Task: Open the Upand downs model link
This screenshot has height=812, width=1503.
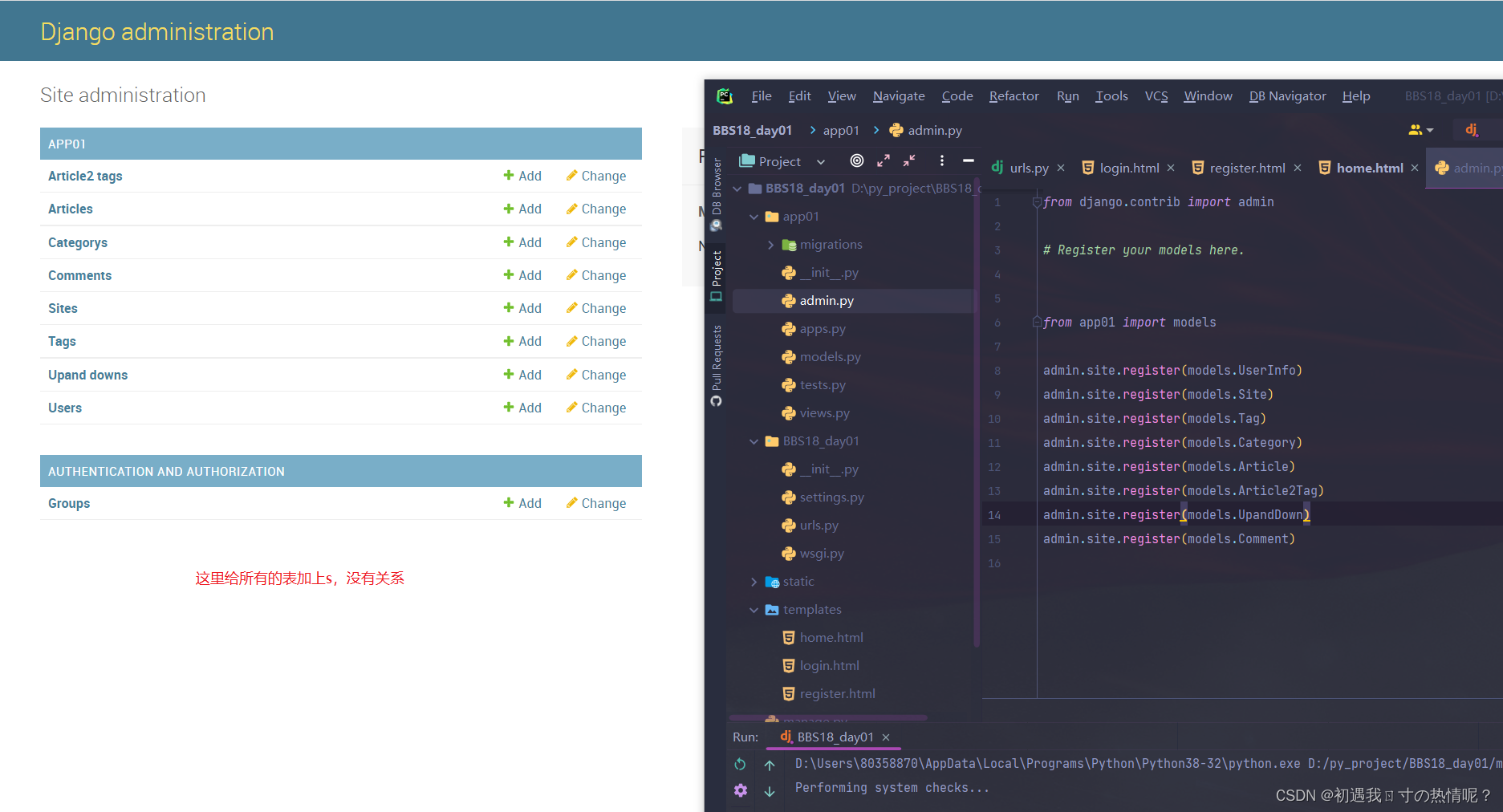Action: coord(87,375)
